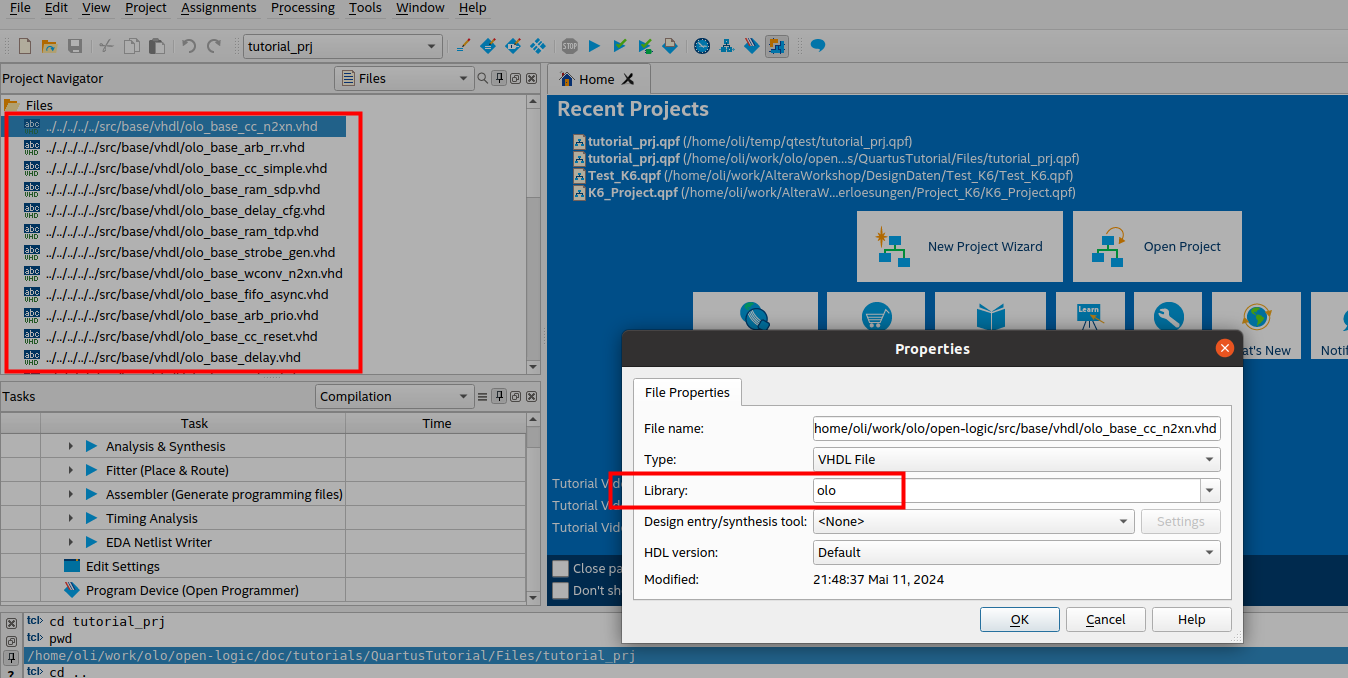Screen dimensions: 1348x678
Task: Open the tutorial_prj project dropdown
Action: (x=342, y=46)
